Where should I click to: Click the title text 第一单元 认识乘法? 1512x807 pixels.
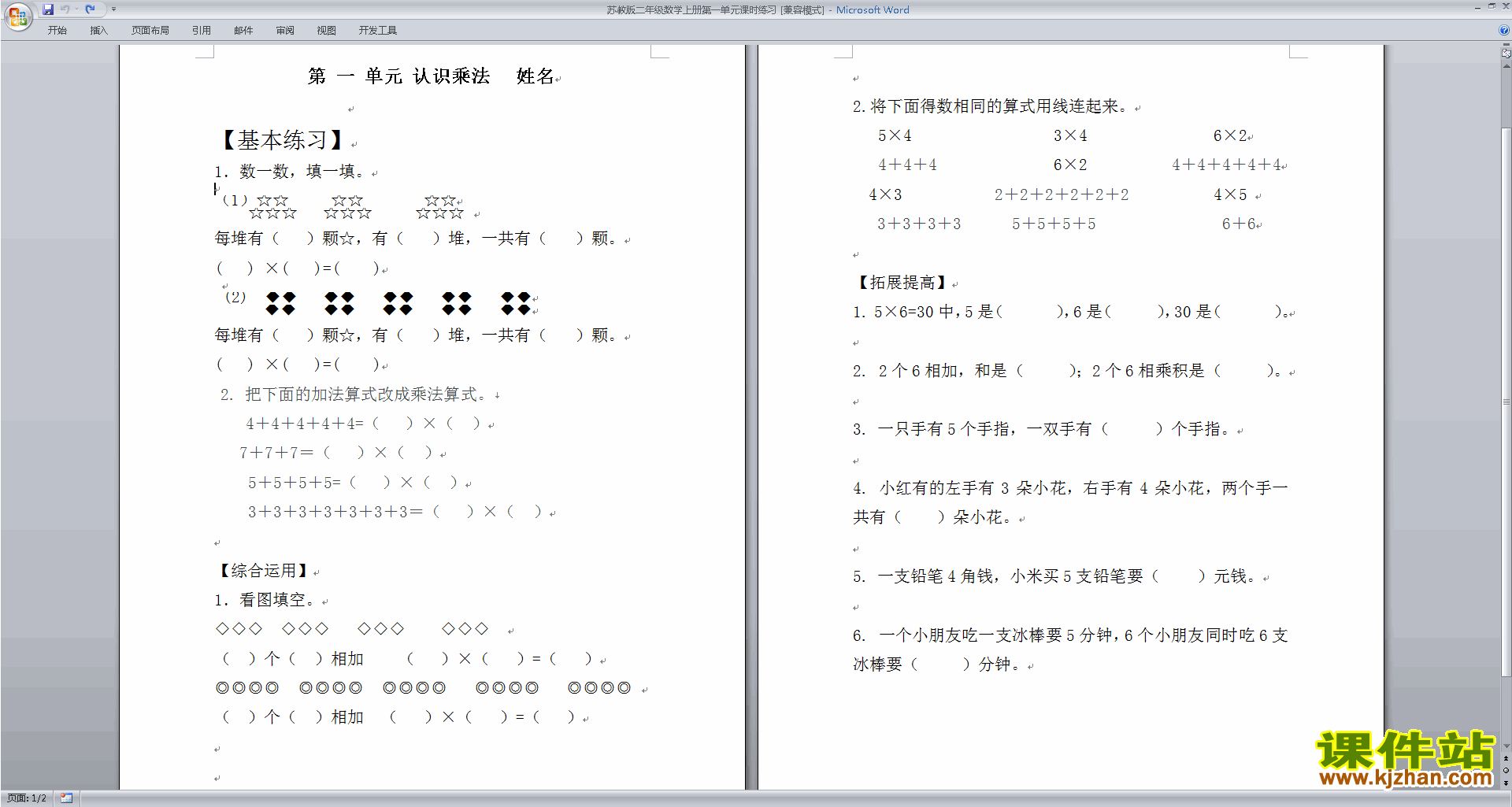[398, 76]
